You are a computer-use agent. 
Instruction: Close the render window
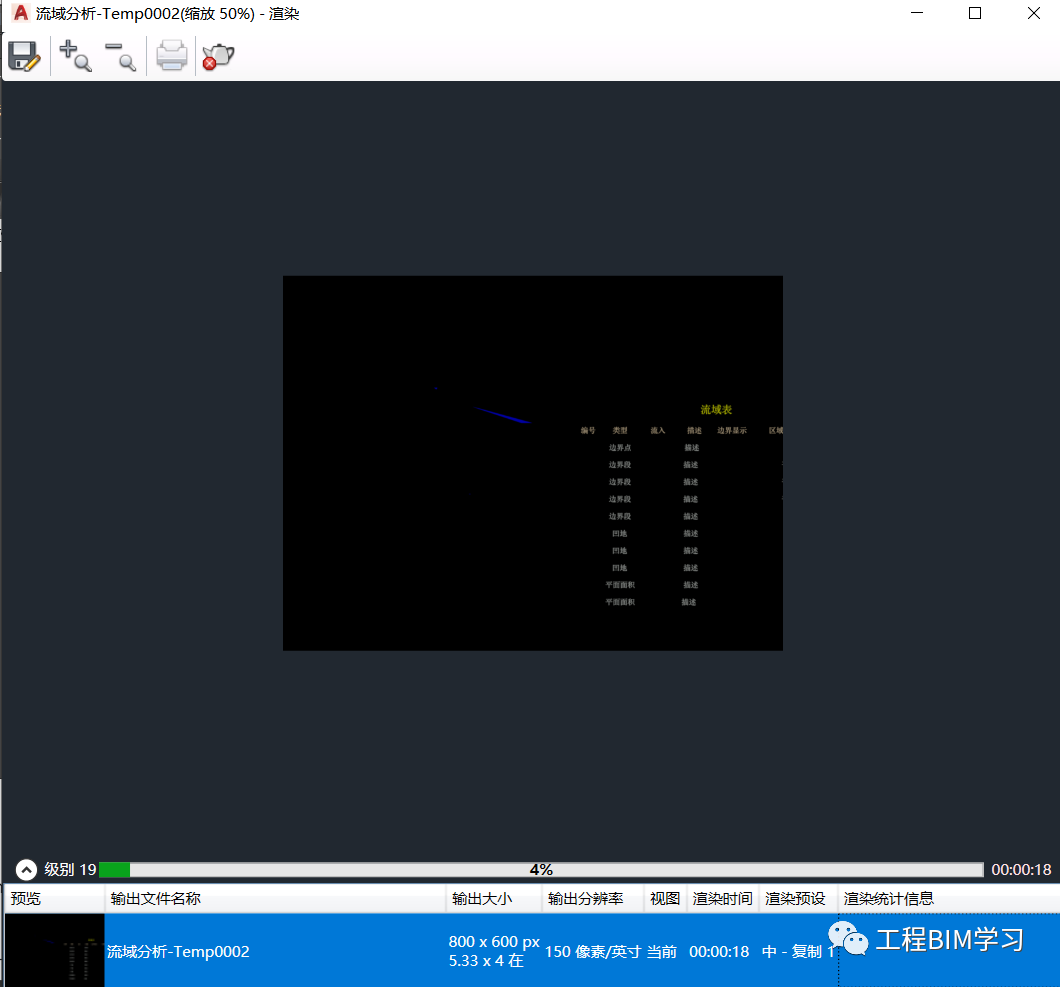pyautogui.click(x=1034, y=14)
